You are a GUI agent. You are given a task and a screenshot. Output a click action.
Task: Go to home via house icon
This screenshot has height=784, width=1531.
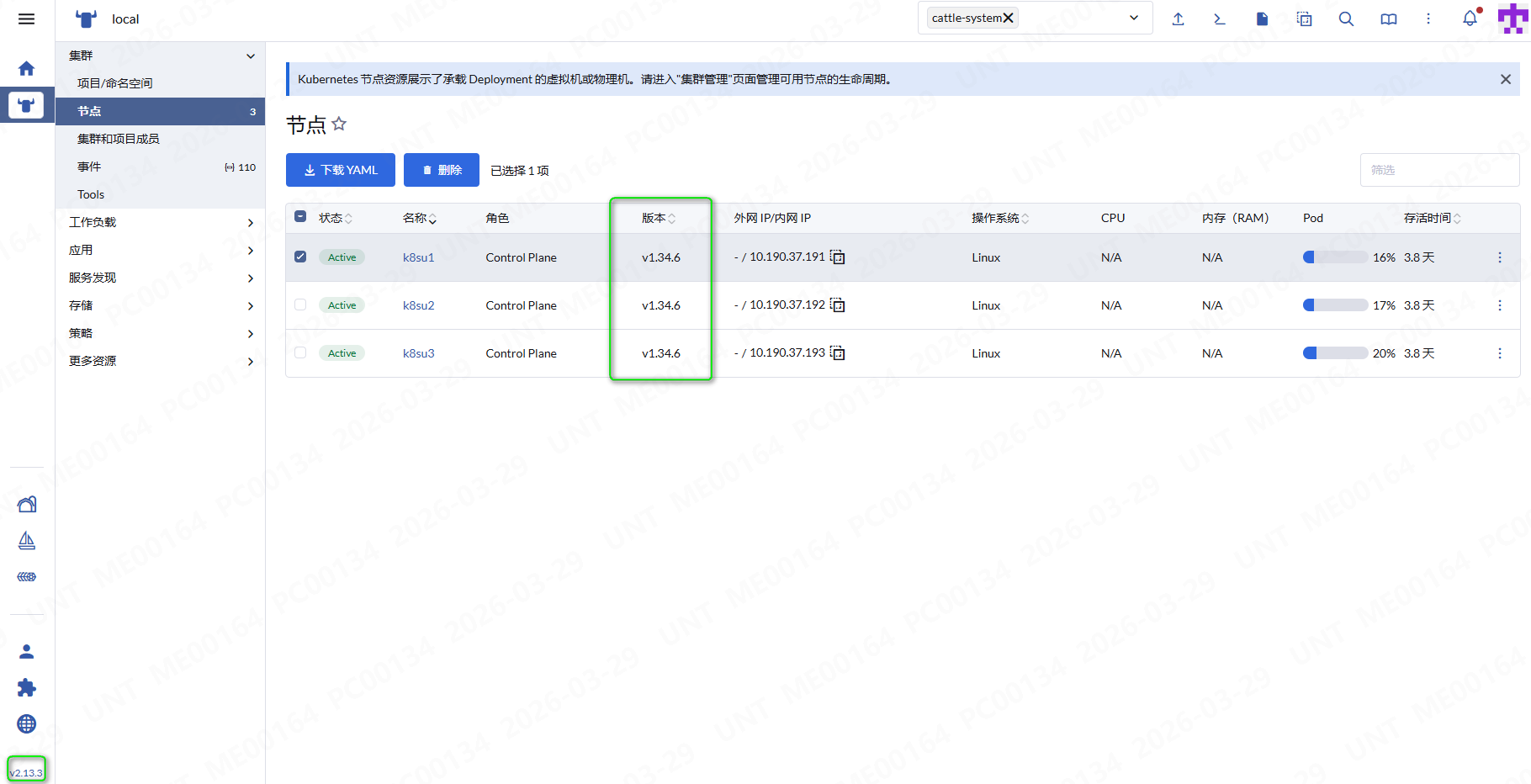point(27,68)
